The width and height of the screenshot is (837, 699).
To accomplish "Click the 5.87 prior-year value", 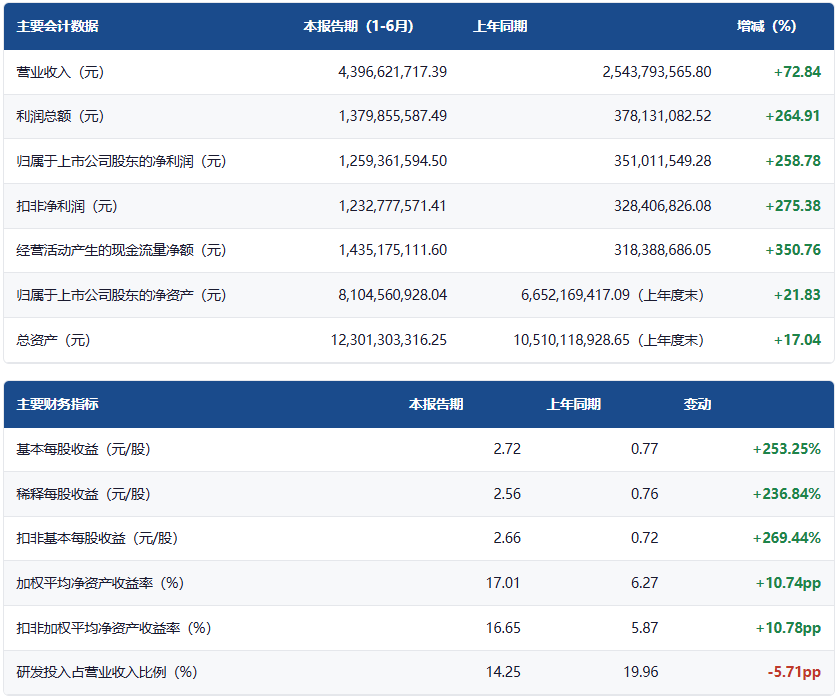I will [644, 627].
